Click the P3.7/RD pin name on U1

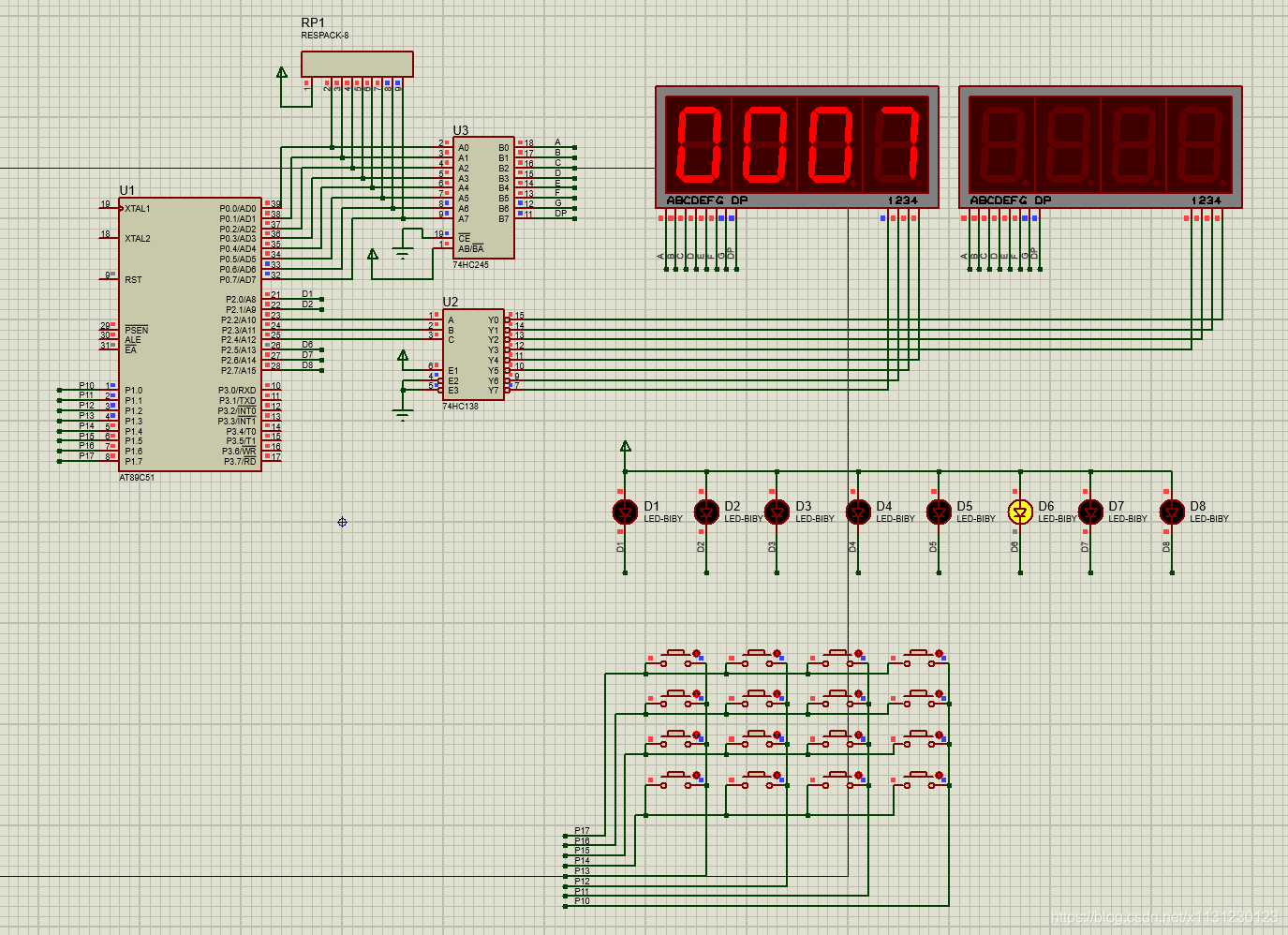tap(240, 461)
